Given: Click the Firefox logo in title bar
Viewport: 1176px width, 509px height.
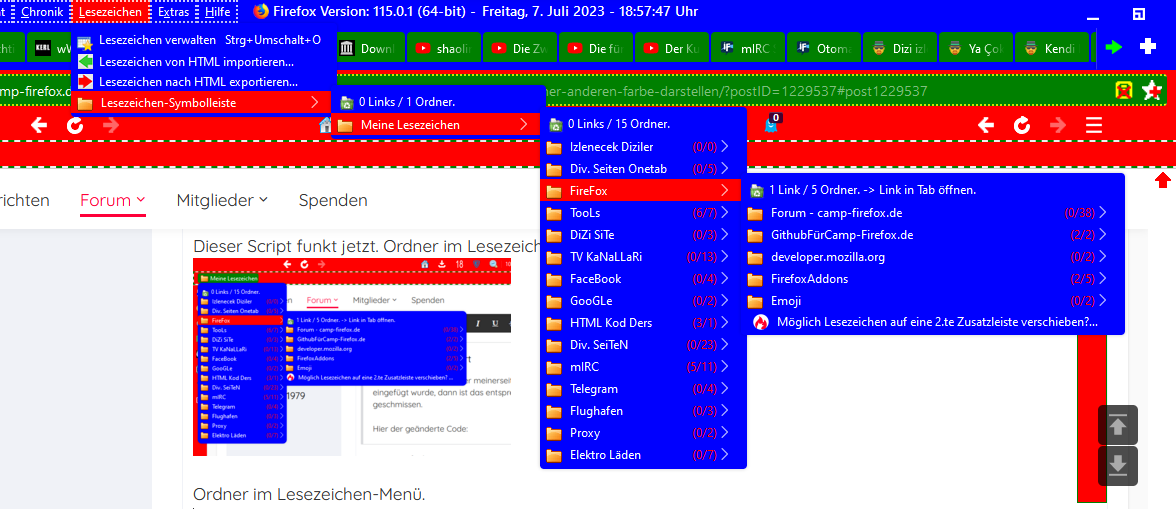Looking at the screenshot, I should tap(261, 11).
